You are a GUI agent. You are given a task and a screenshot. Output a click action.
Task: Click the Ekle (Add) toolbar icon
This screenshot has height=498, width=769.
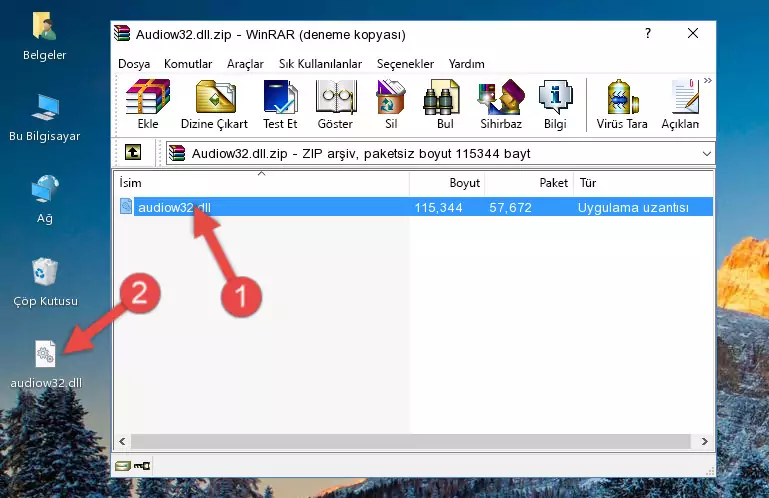tap(148, 104)
